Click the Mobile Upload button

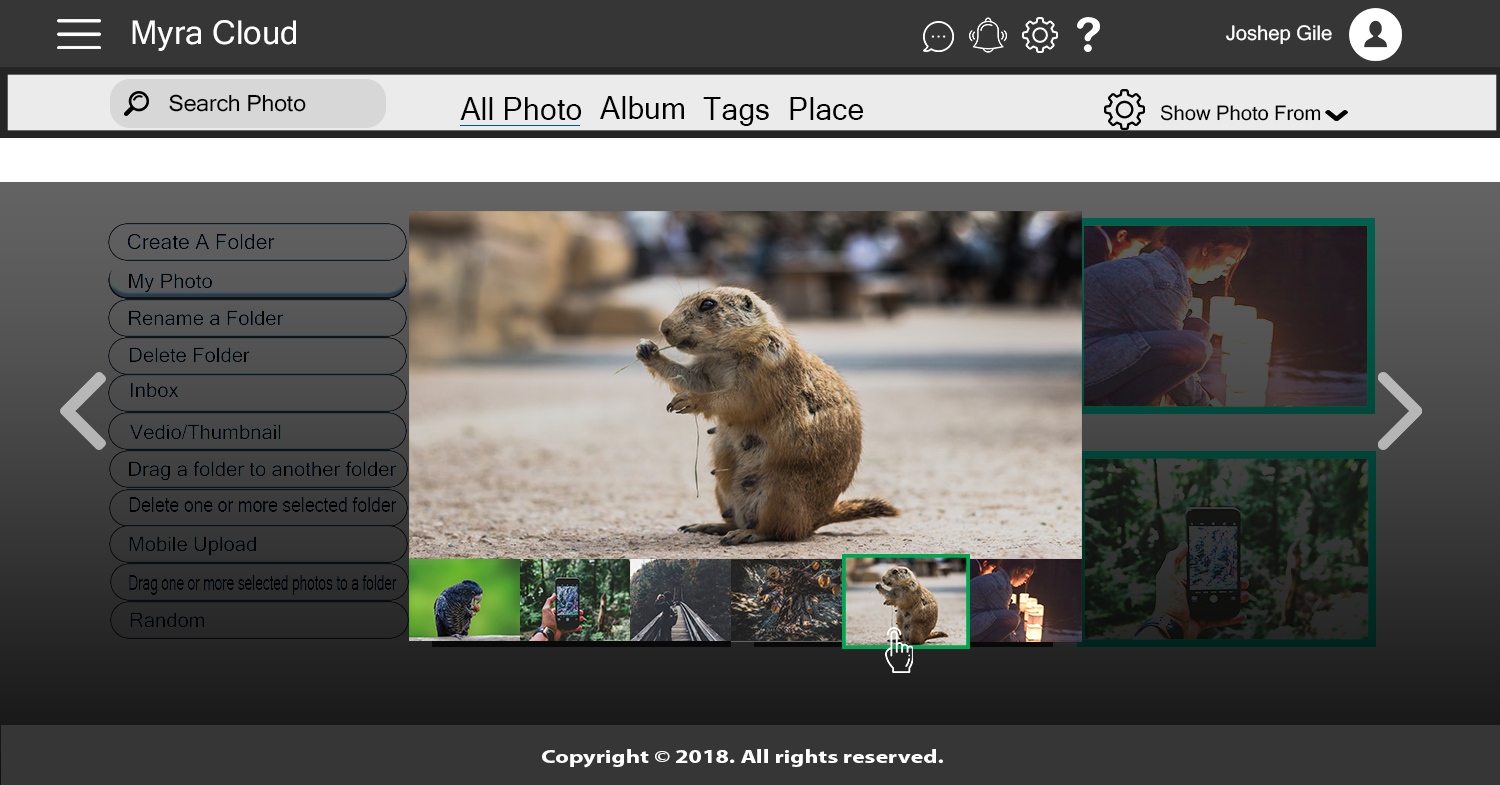pos(257,544)
